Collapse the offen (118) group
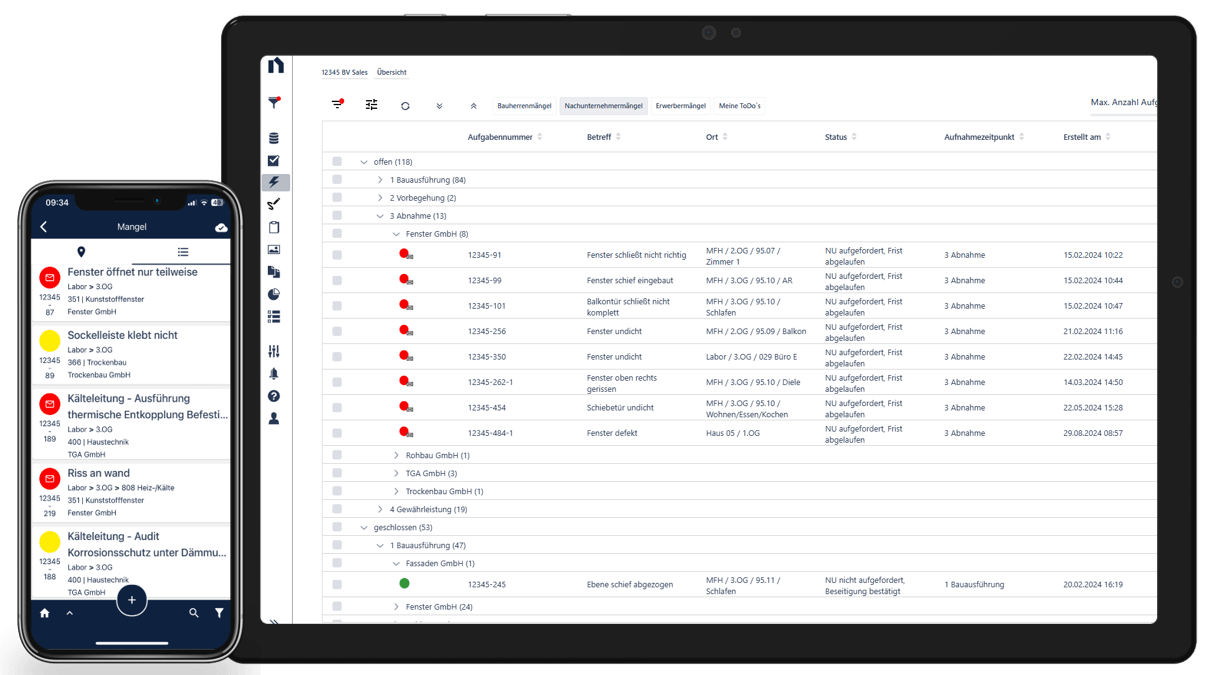This screenshot has width=1209, height=675. (364, 162)
